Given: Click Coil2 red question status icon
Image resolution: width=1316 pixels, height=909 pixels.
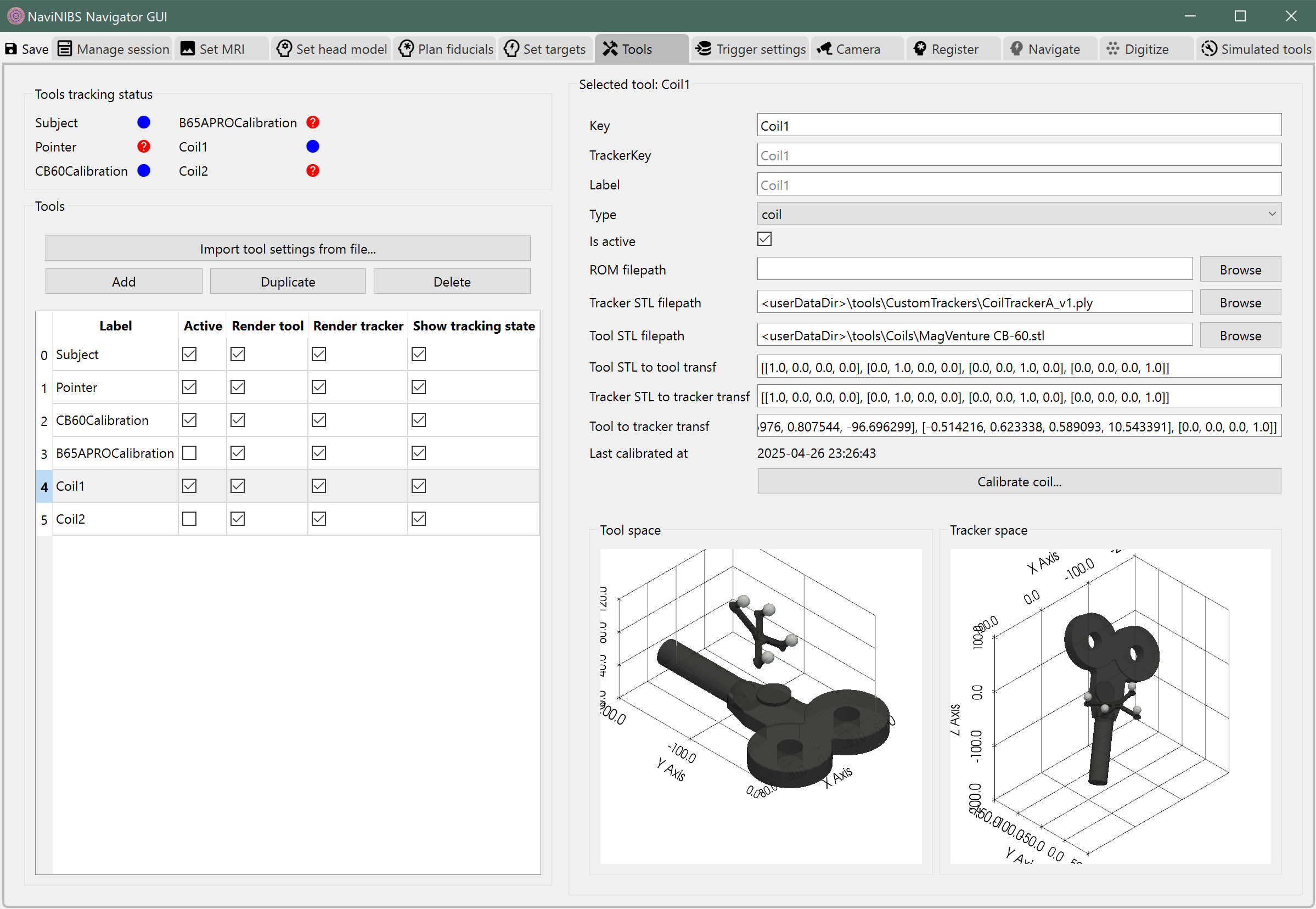Looking at the screenshot, I should tap(313, 170).
